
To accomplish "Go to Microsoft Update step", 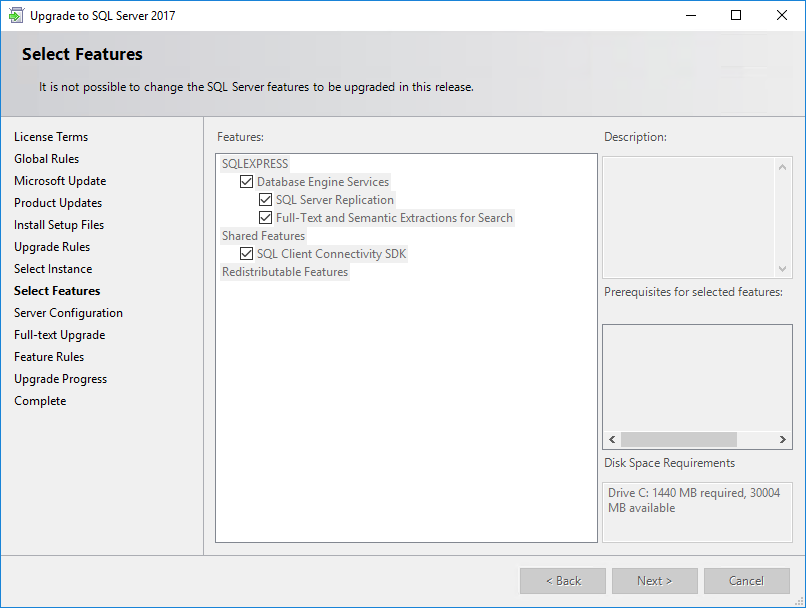I will tap(60, 181).
